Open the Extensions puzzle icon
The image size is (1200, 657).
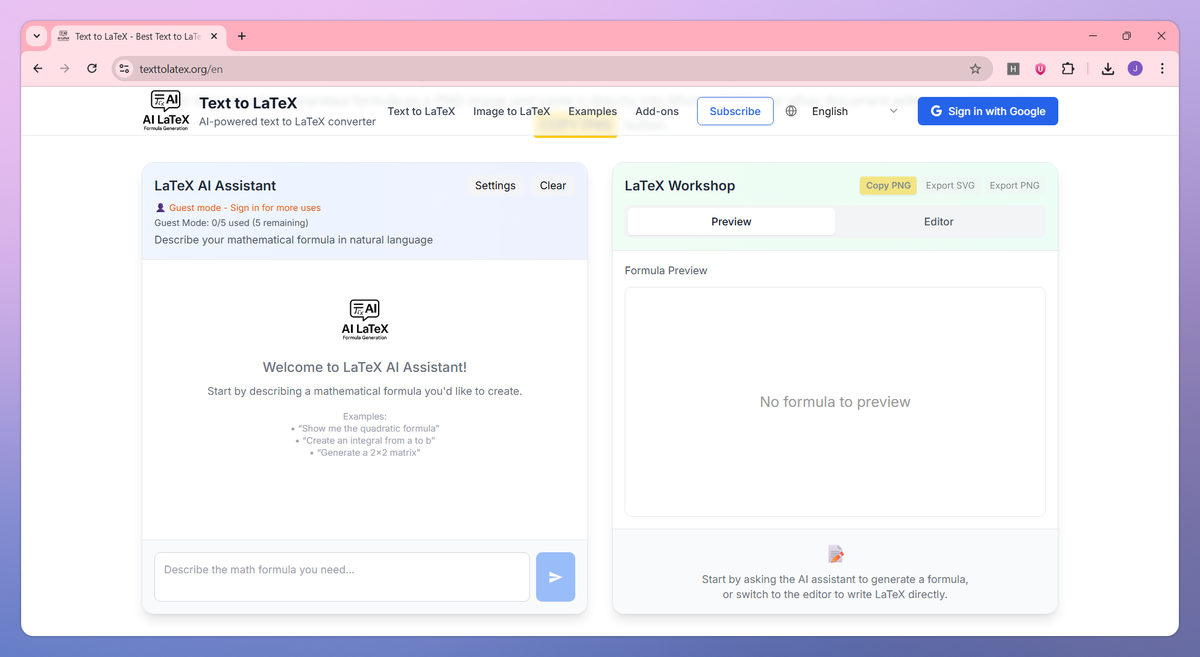(x=1068, y=69)
